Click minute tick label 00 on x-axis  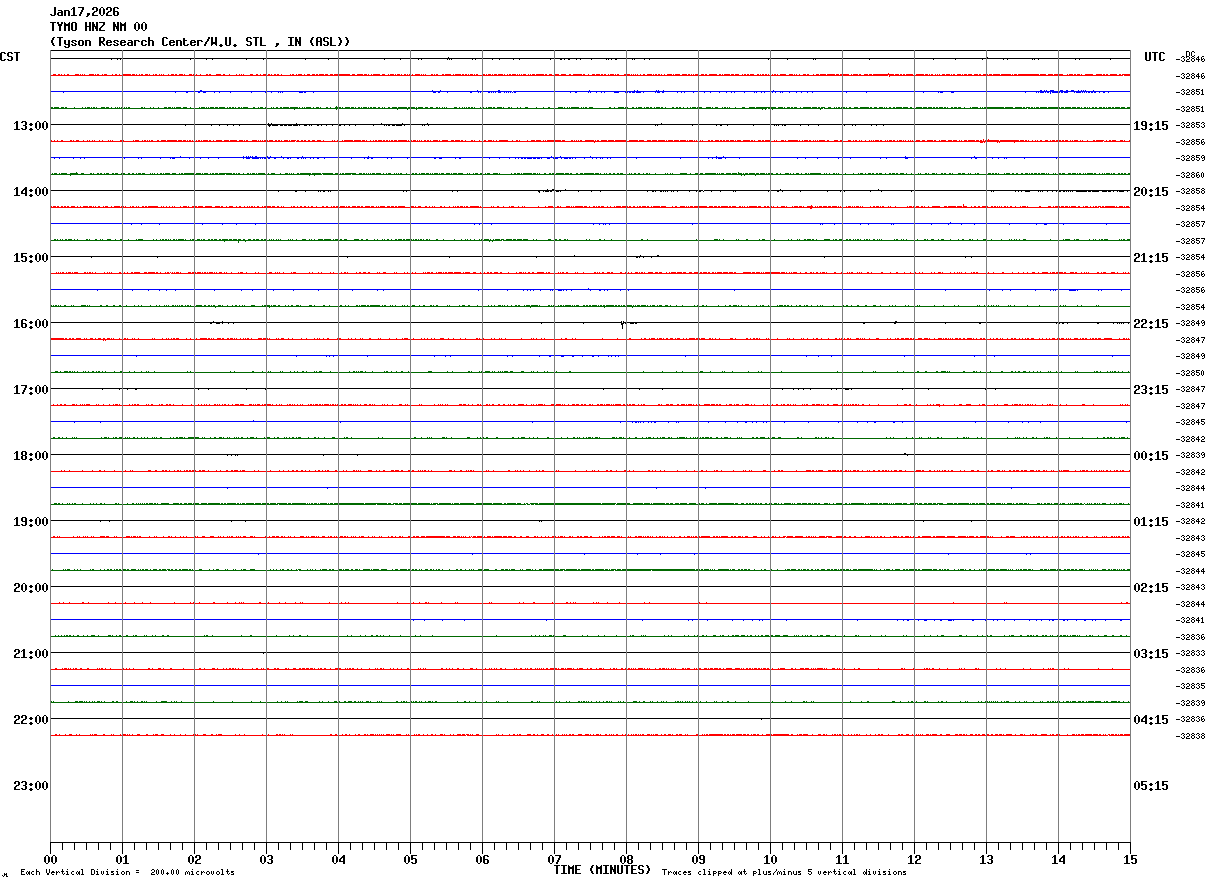[50, 860]
